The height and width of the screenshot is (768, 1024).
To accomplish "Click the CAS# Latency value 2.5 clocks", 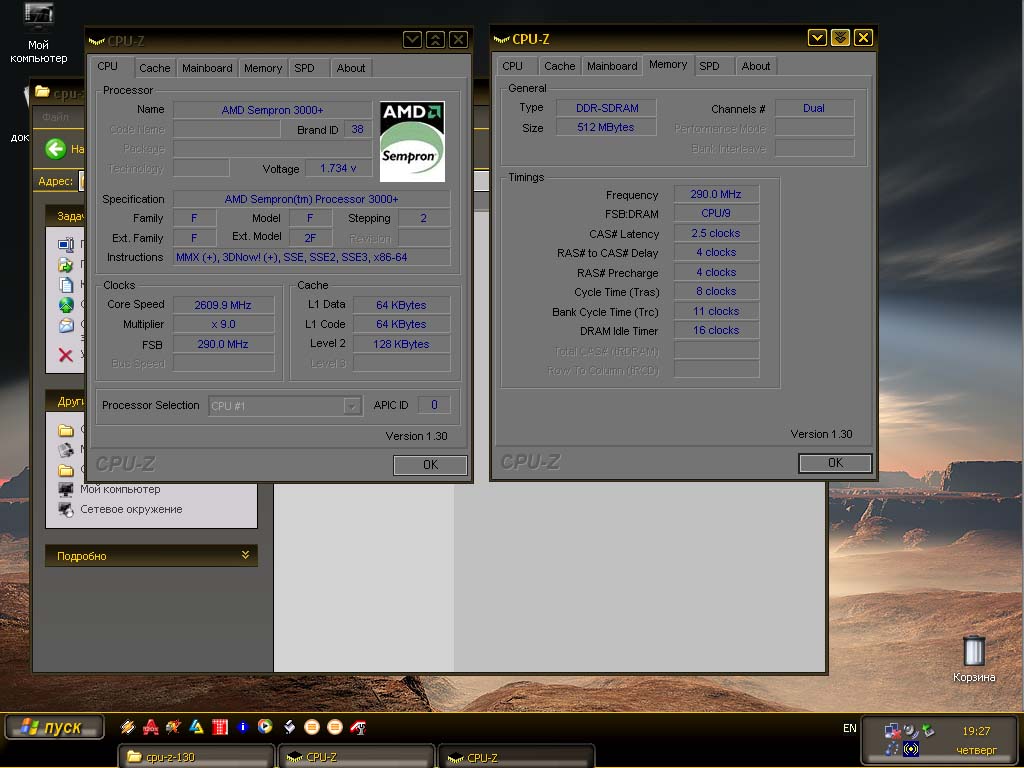I will point(716,233).
